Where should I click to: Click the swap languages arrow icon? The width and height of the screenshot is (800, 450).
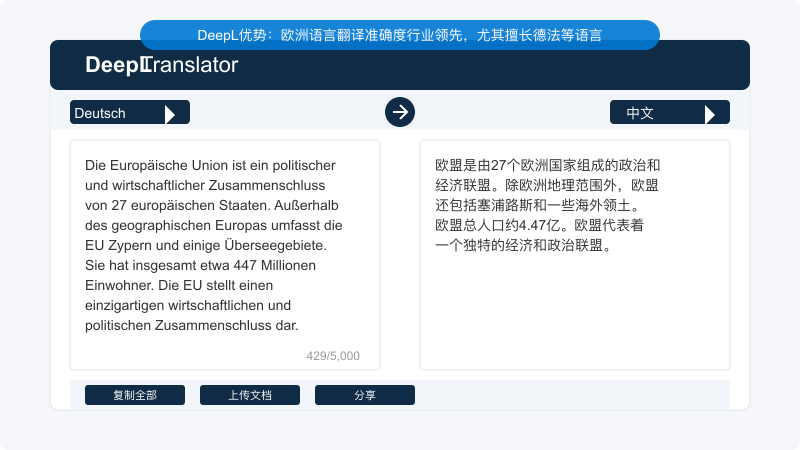click(x=399, y=112)
